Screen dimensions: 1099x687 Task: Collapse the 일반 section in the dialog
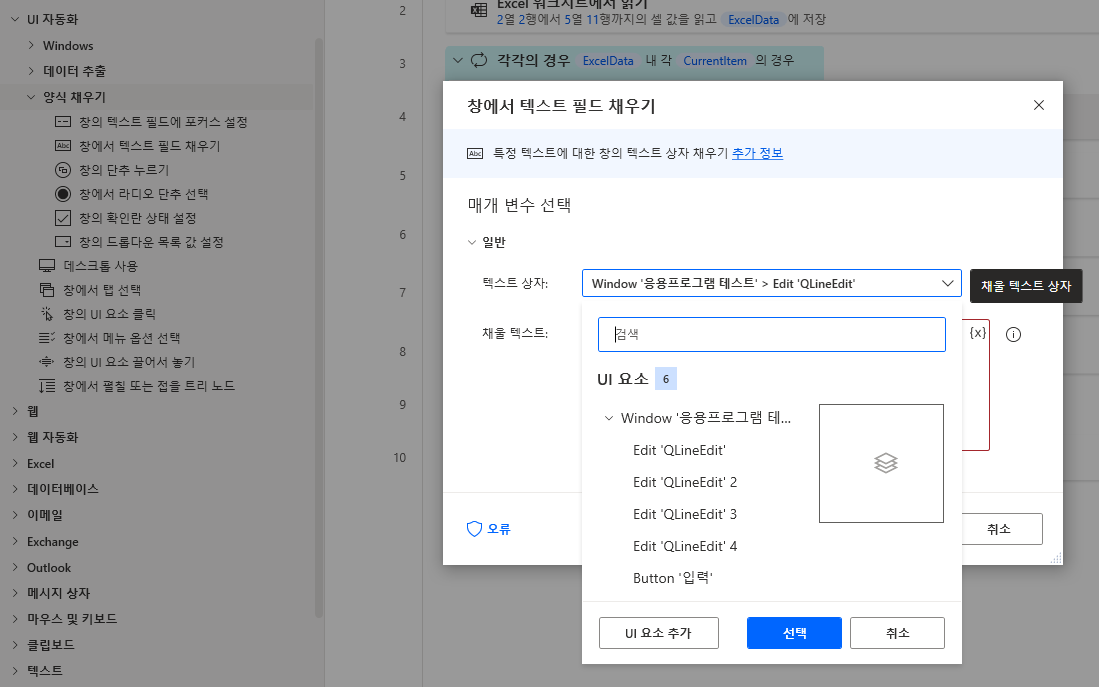[x=471, y=241]
